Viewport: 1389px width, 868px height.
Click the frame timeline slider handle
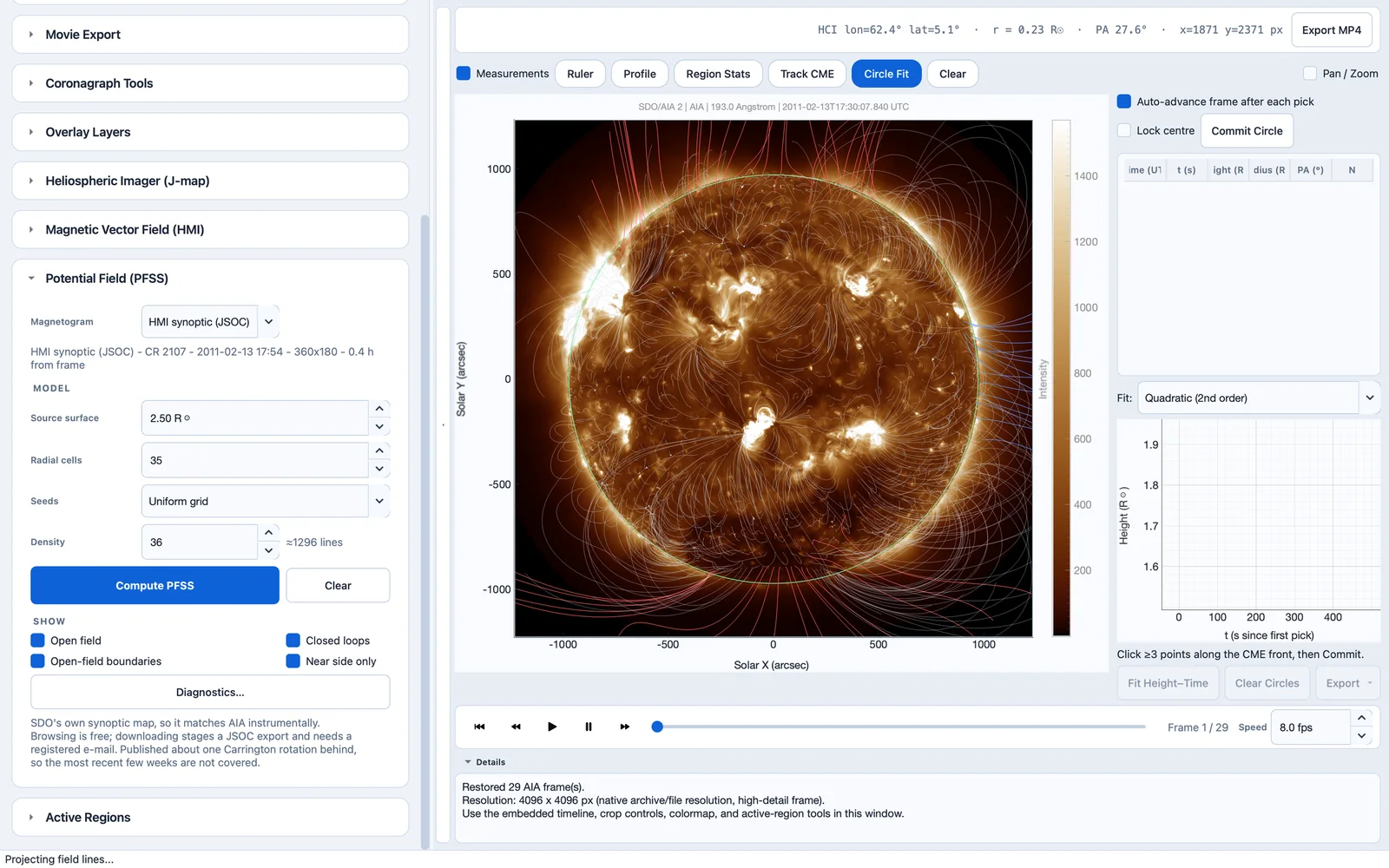[657, 727]
